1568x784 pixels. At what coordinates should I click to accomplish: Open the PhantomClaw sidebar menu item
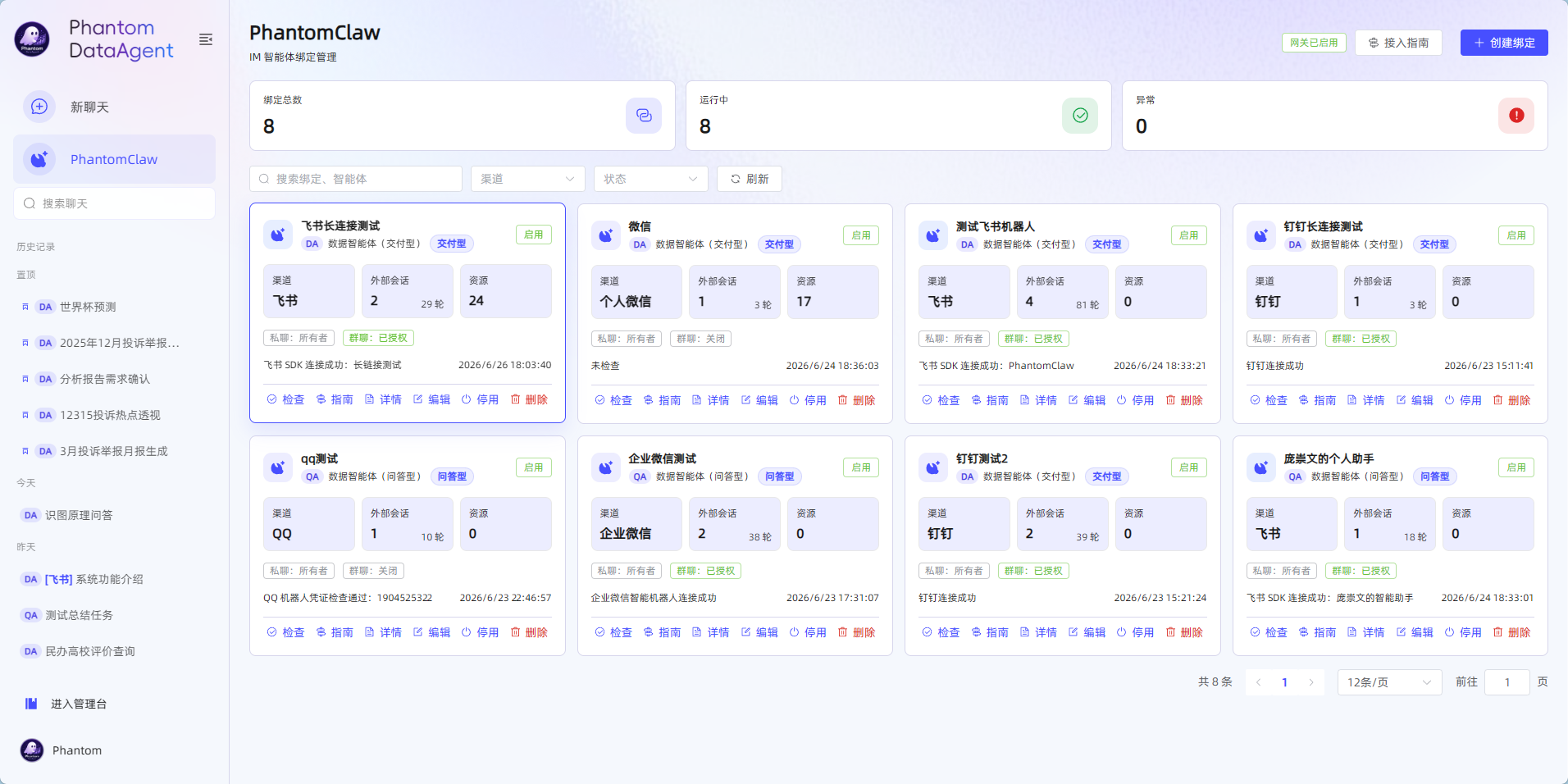point(114,159)
